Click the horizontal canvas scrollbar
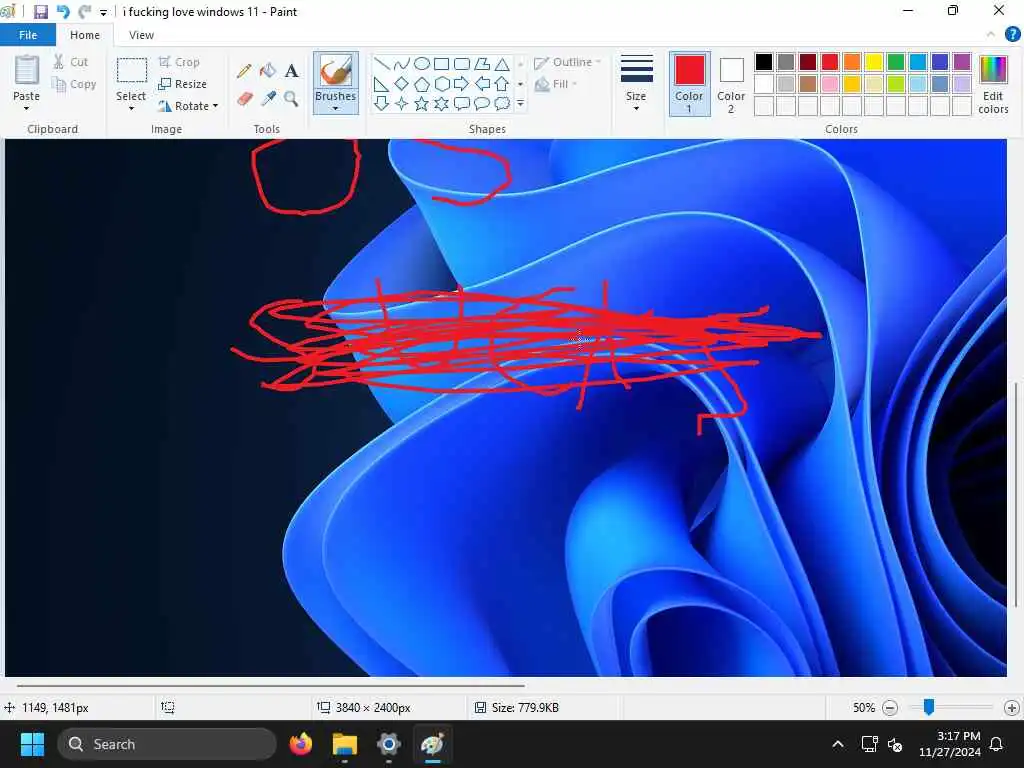Viewport: 1024px width, 768px height. 271,686
